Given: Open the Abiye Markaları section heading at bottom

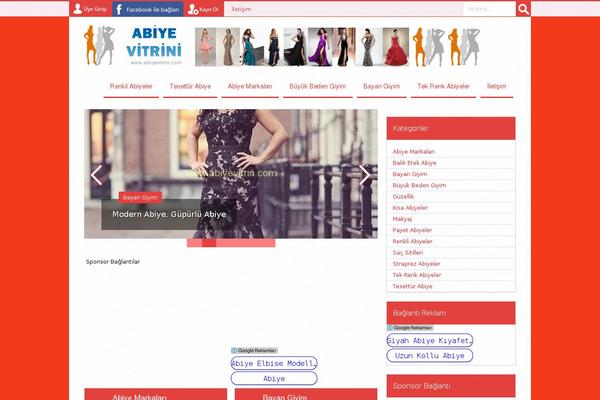Looking at the screenshot, I should pyautogui.click(x=139, y=397).
